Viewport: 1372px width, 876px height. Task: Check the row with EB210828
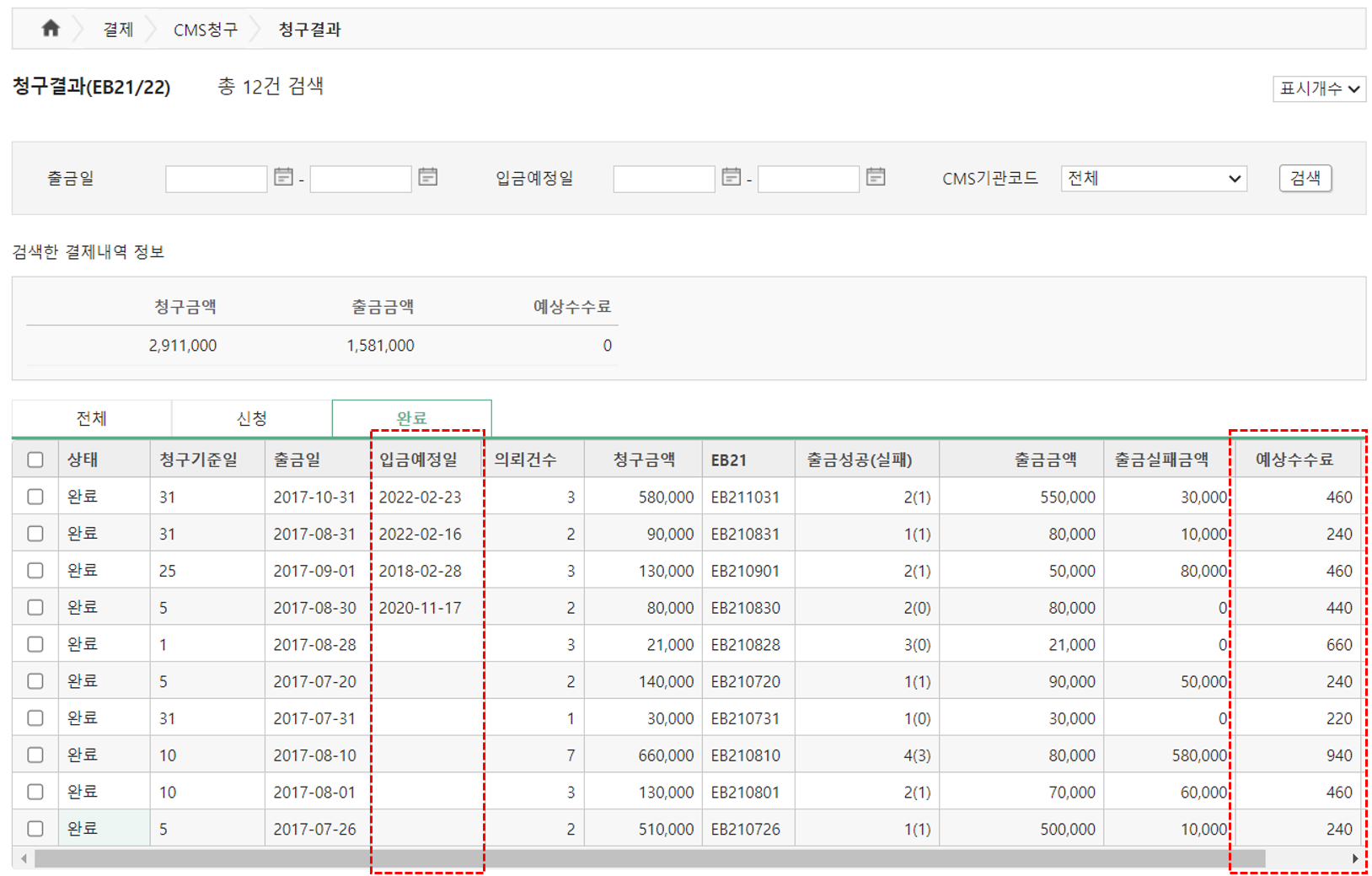pyautogui.click(x=35, y=644)
